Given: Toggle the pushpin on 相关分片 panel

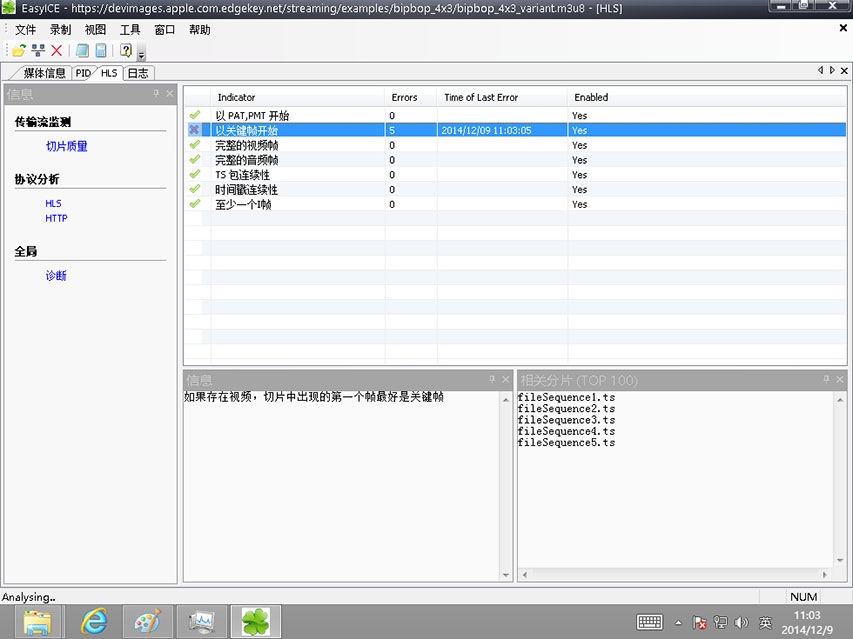Looking at the screenshot, I should point(824,380).
